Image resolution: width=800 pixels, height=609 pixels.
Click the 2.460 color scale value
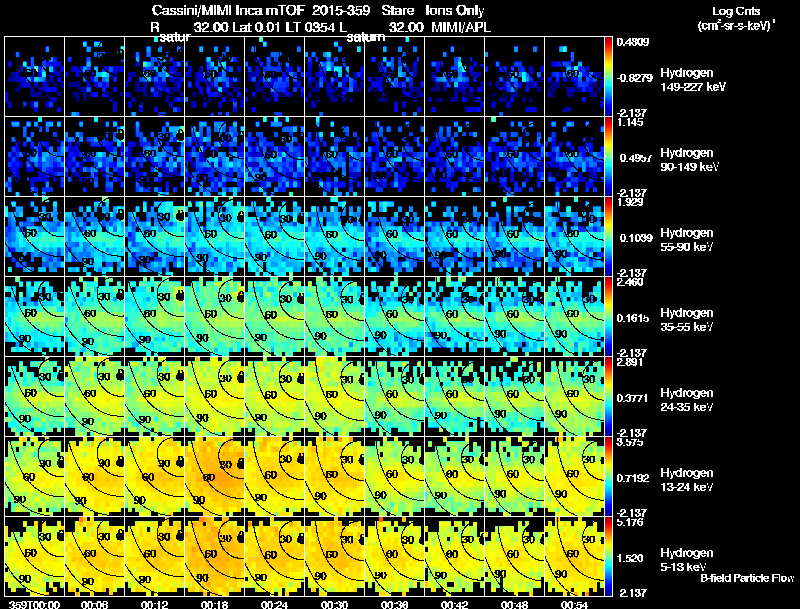tap(630, 282)
